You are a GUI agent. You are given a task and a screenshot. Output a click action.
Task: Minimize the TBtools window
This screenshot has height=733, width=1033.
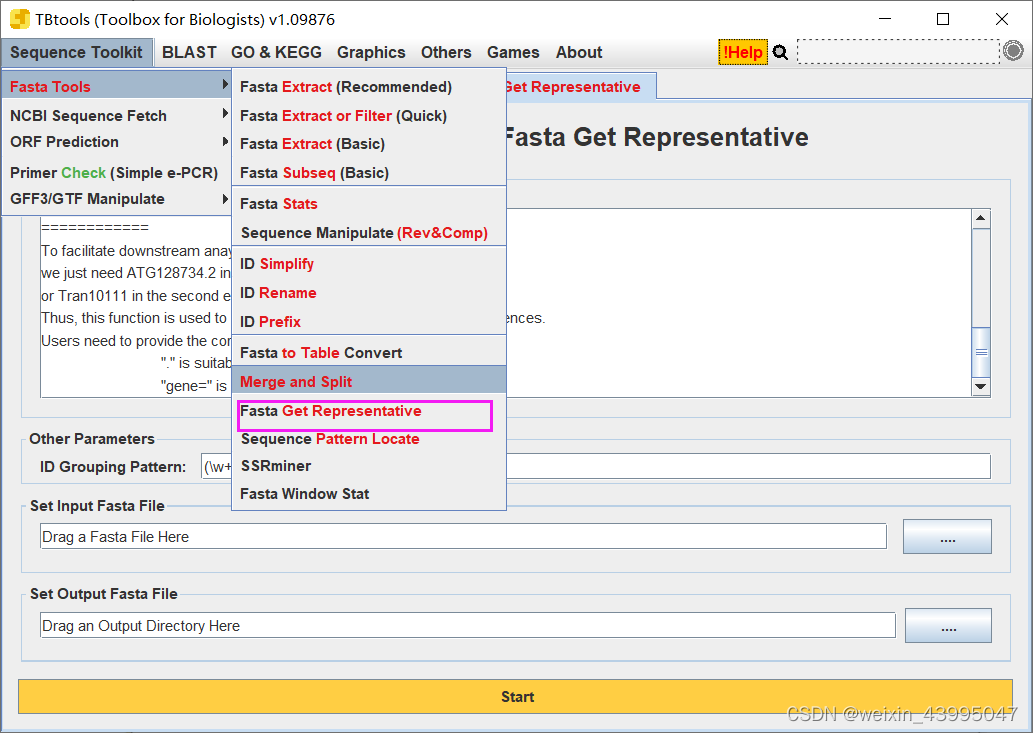(884, 19)
